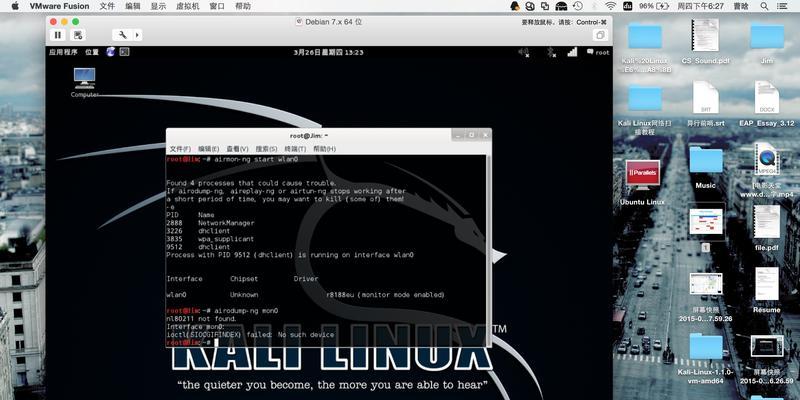Select the Music folder on the desktop
The image size is (800, 400).
(706, 167)
